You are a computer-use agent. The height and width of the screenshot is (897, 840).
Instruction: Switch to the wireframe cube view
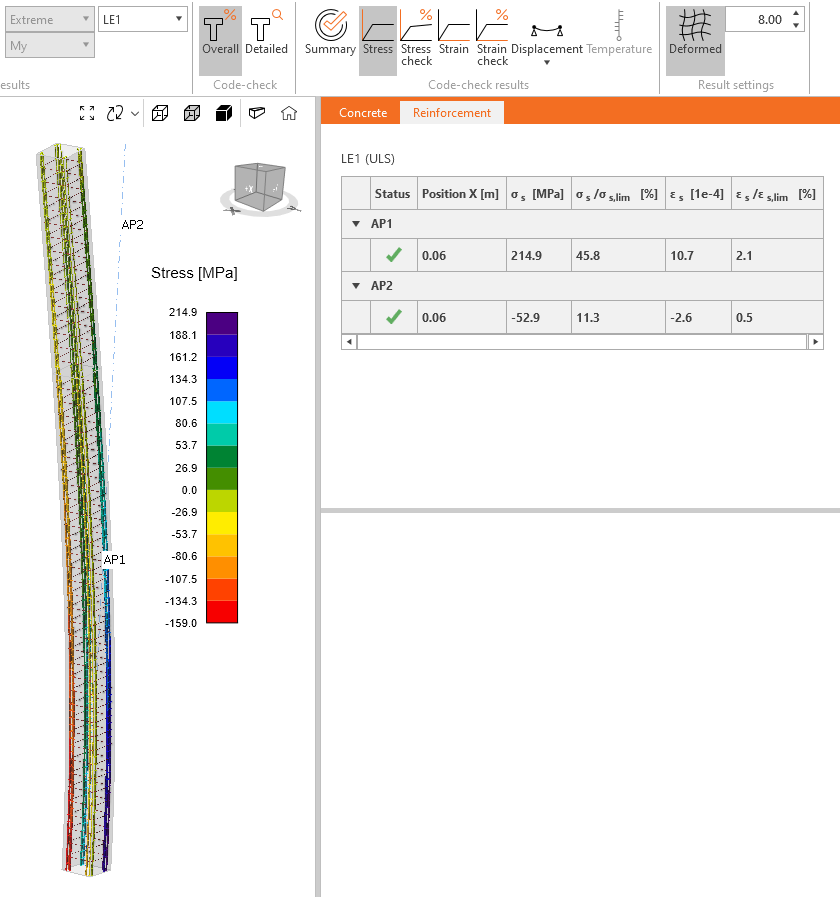(160, 113)
